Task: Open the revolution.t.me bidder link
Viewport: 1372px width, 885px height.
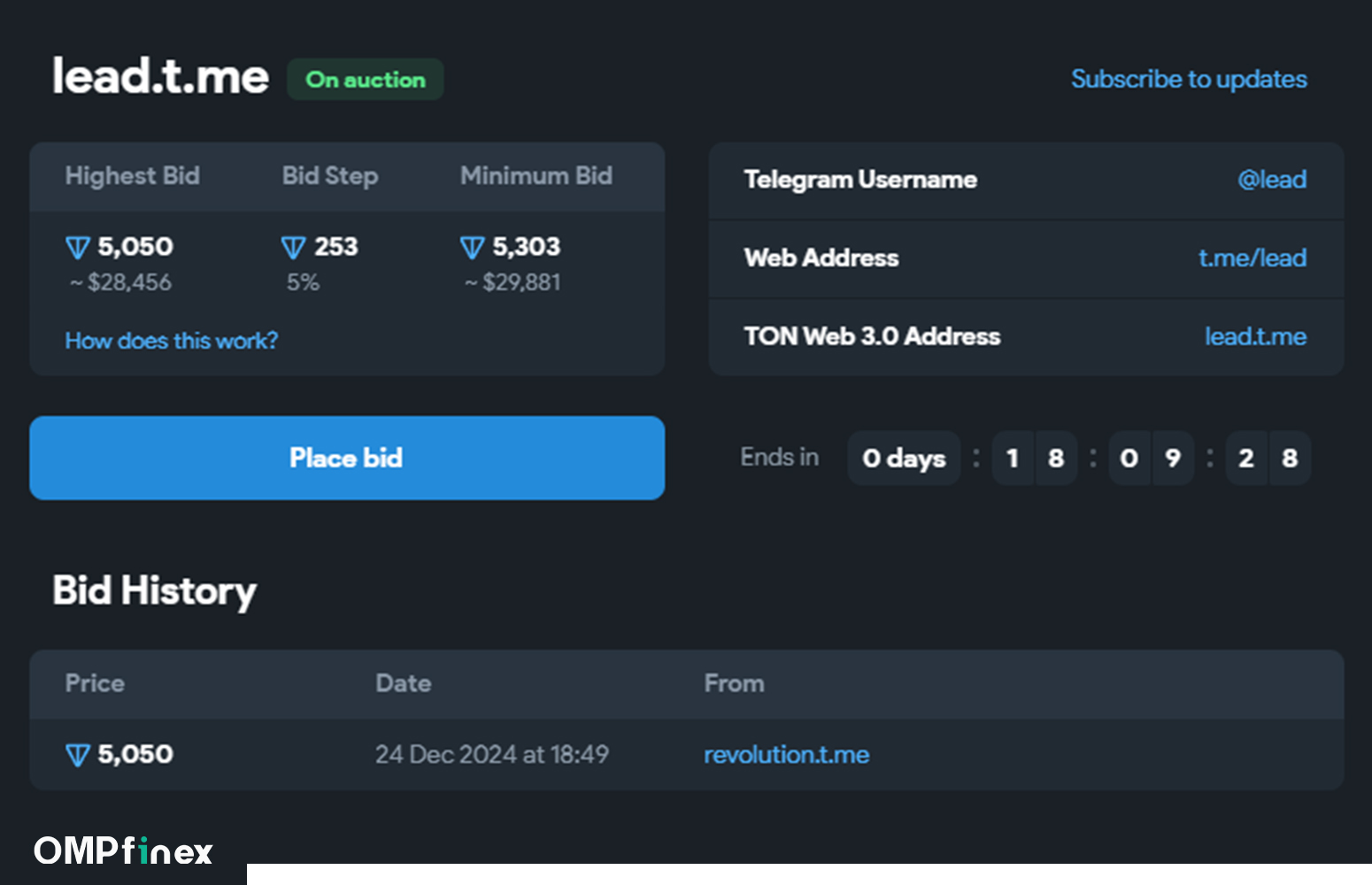Action: [x=786, y=755]
